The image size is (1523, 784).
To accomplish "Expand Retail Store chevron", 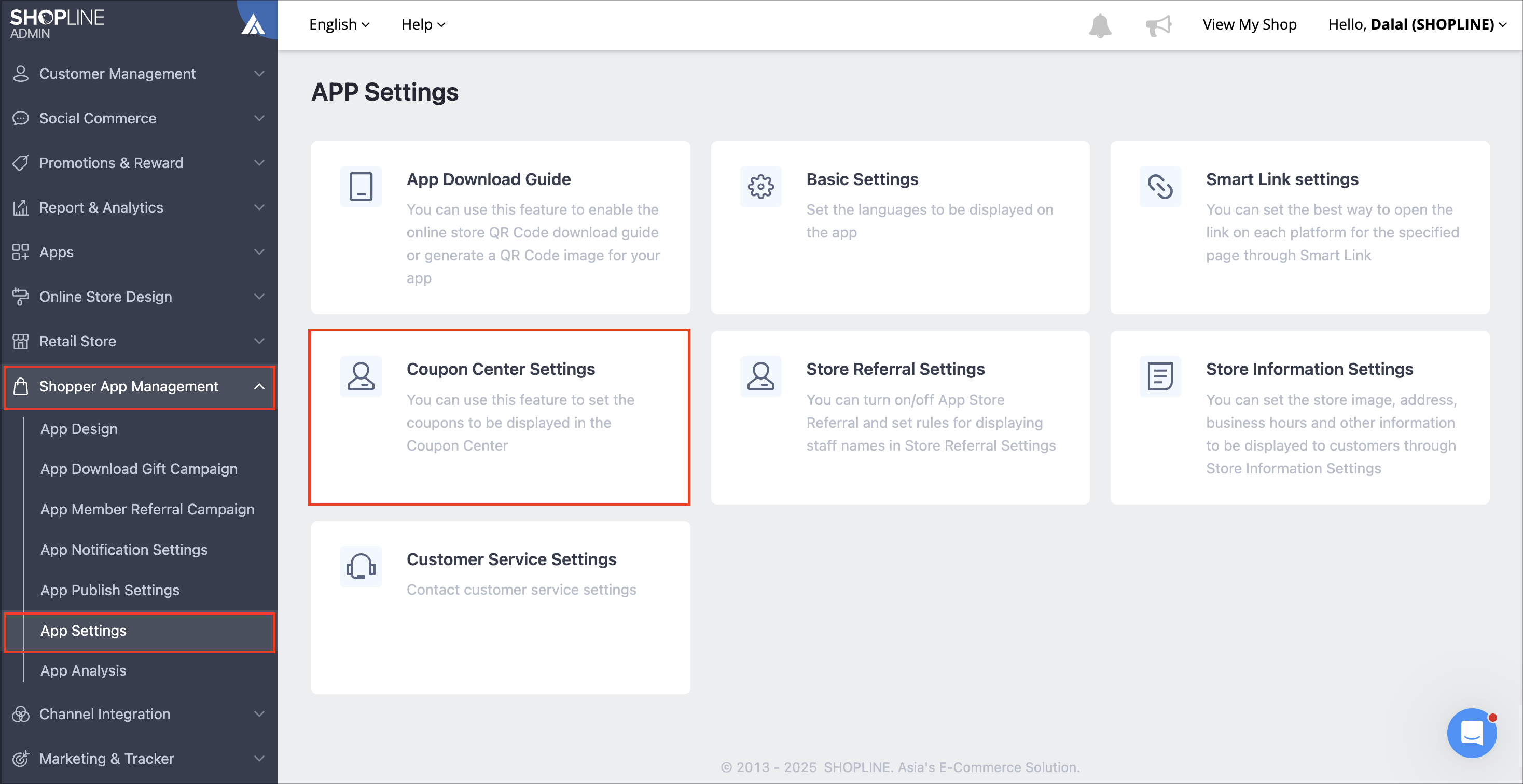I will point(259,341).
